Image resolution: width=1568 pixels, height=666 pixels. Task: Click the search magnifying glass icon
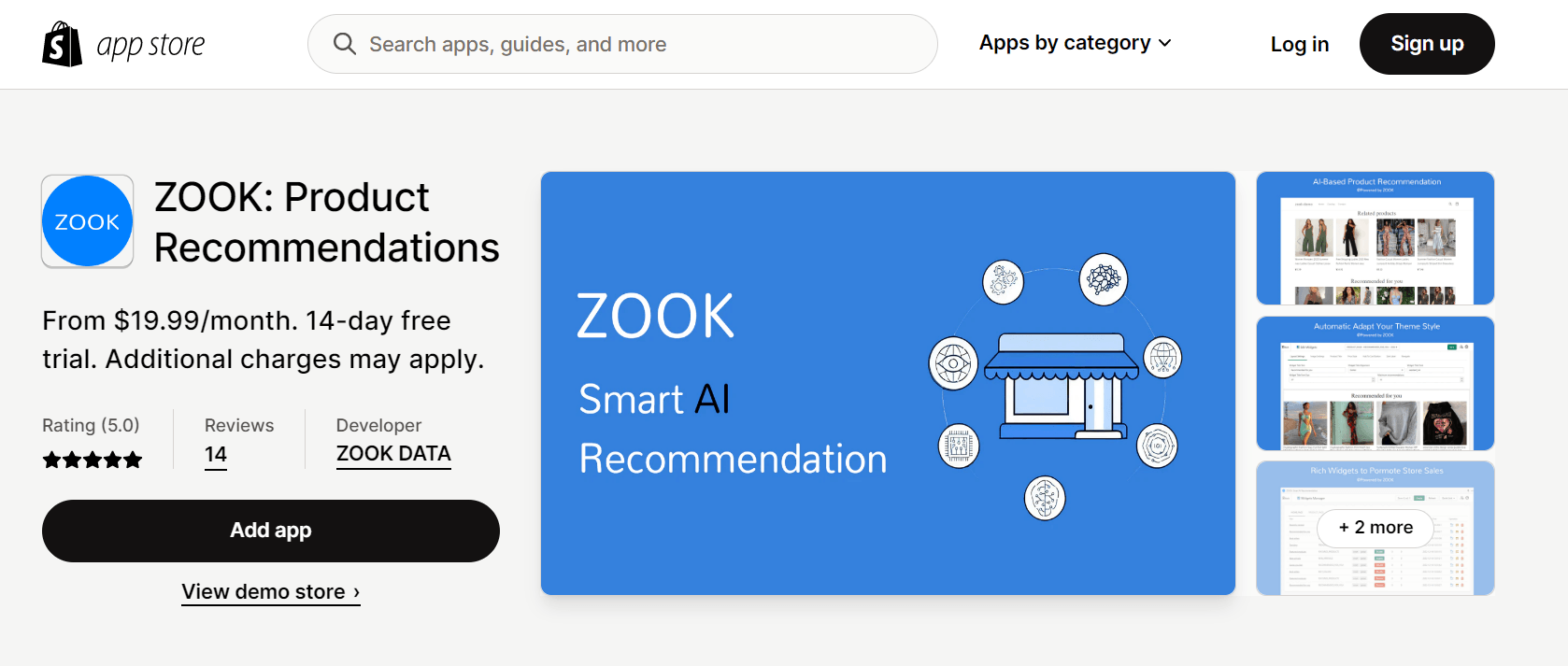coord(345,43)
